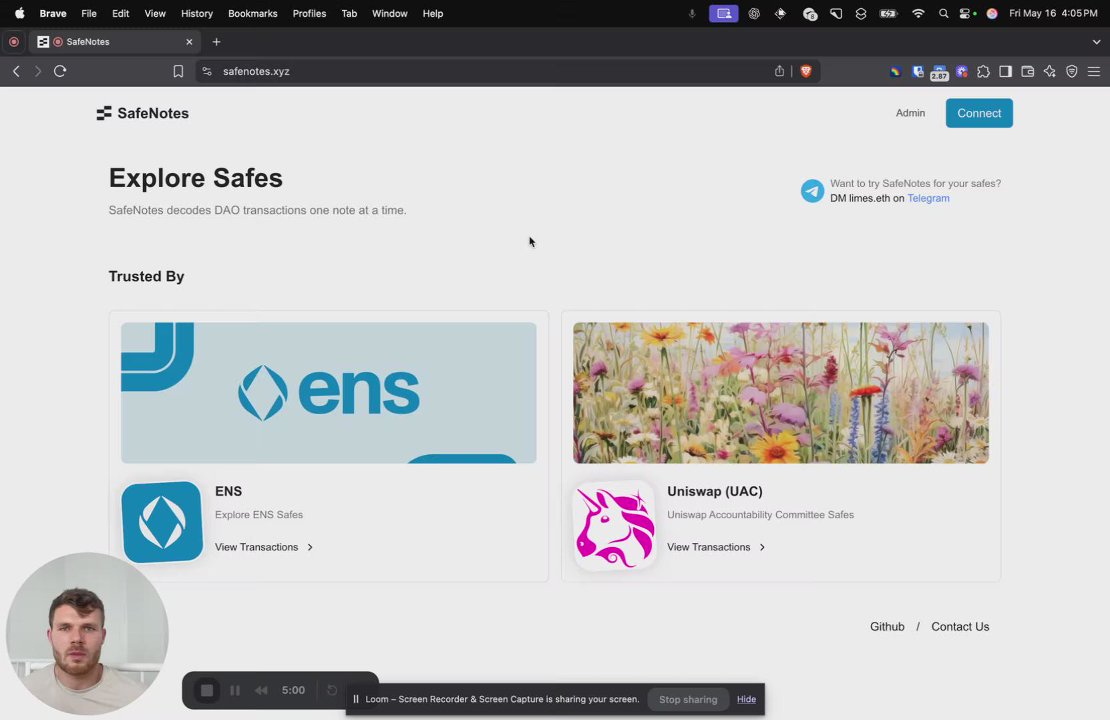
Task: Open the Contact Us footer link
Action: pyautogui.click(x=960, y=627)
